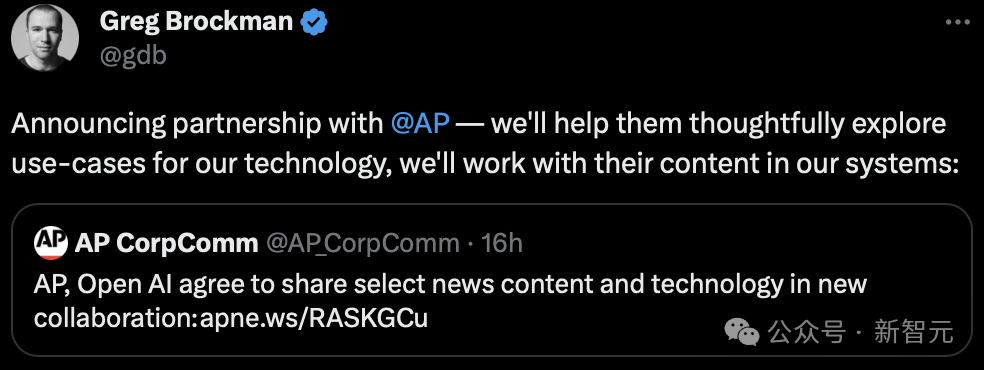Screen dimensions: 984x370
Task: Open the AP CorpComm account name
Action: 166,243
